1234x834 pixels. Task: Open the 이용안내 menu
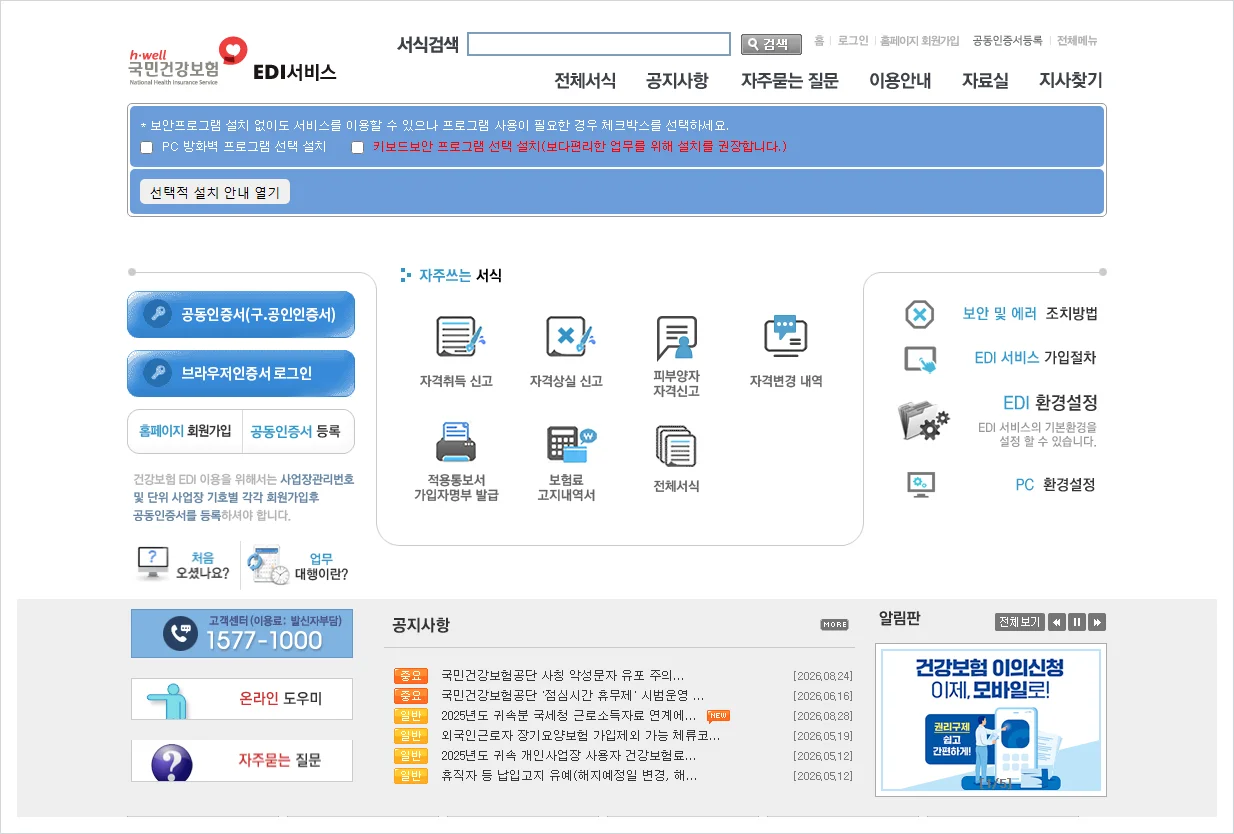900,81
